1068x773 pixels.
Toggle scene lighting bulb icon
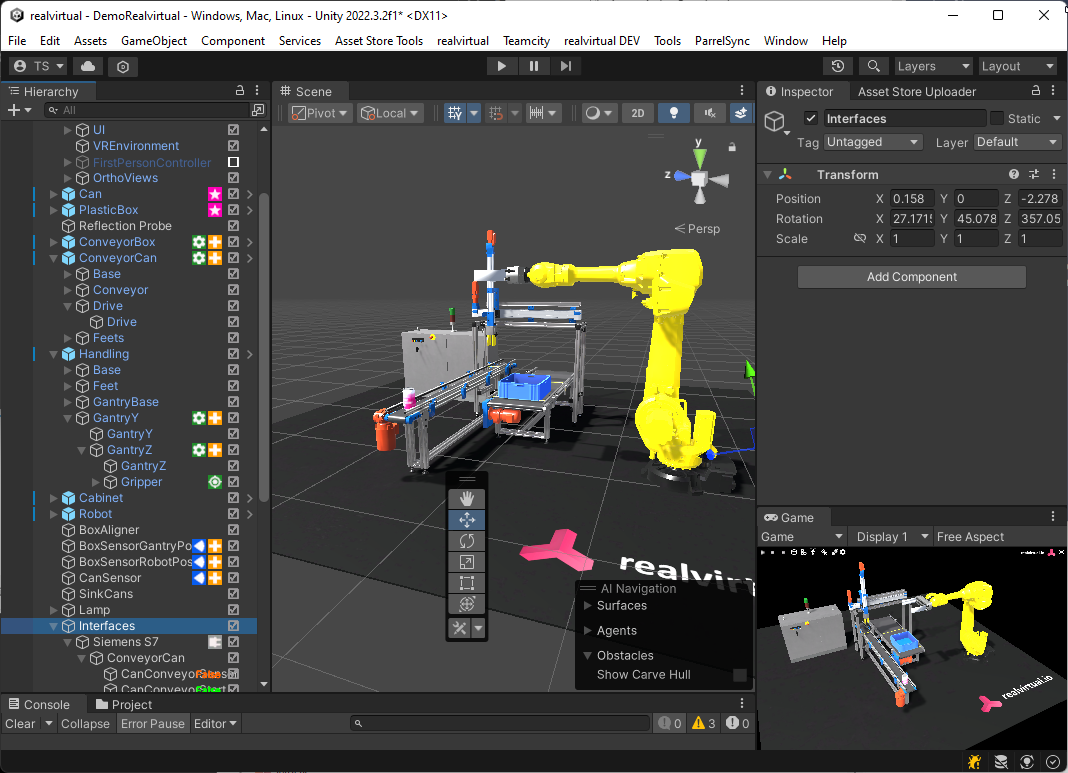point(674,113)
